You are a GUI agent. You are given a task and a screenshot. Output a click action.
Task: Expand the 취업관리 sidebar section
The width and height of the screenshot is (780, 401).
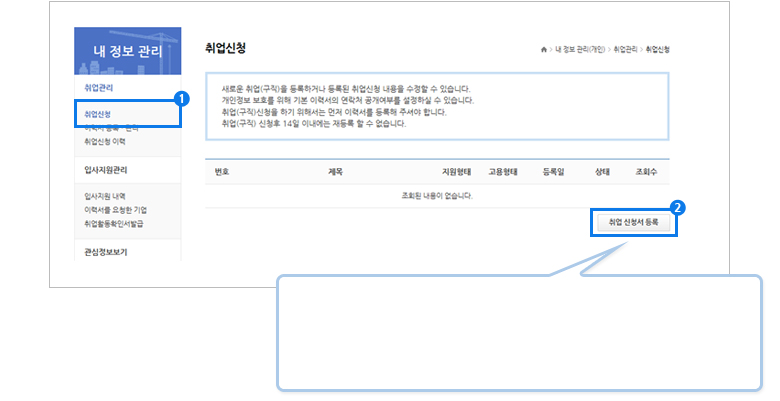point(99,89)
